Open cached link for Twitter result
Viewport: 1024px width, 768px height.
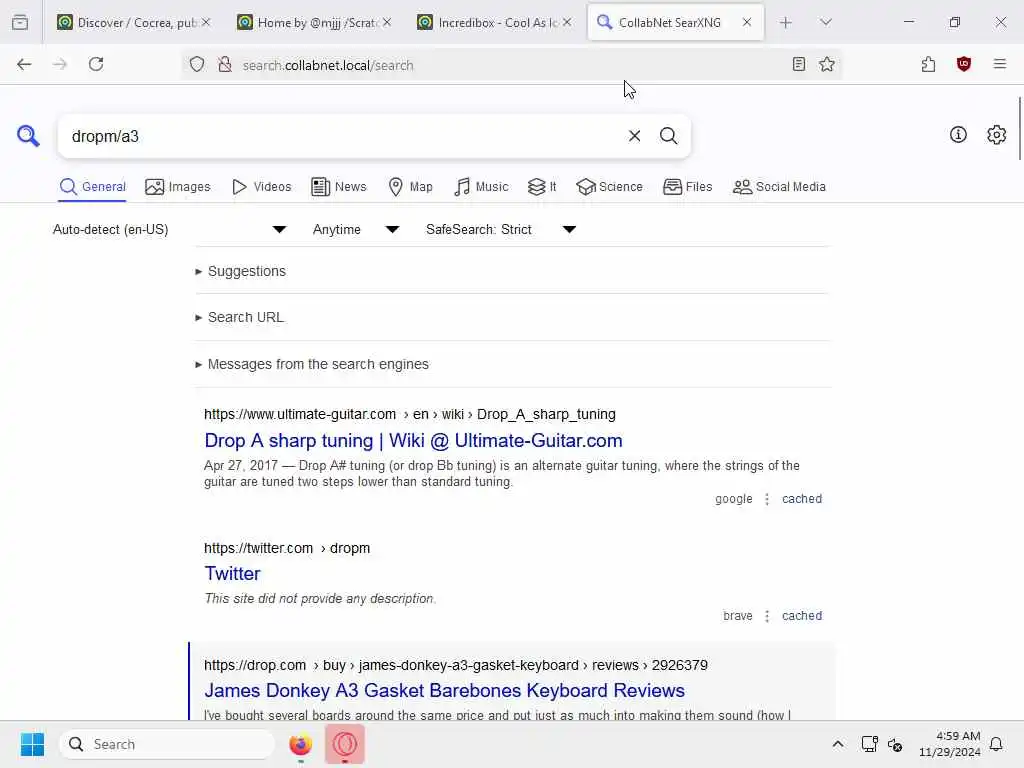tap(801, 616)
